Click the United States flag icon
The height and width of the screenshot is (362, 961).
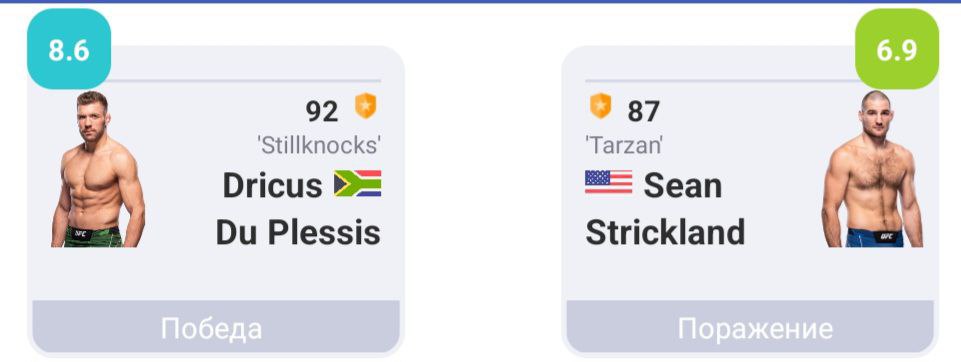click(x=609, y=182)
